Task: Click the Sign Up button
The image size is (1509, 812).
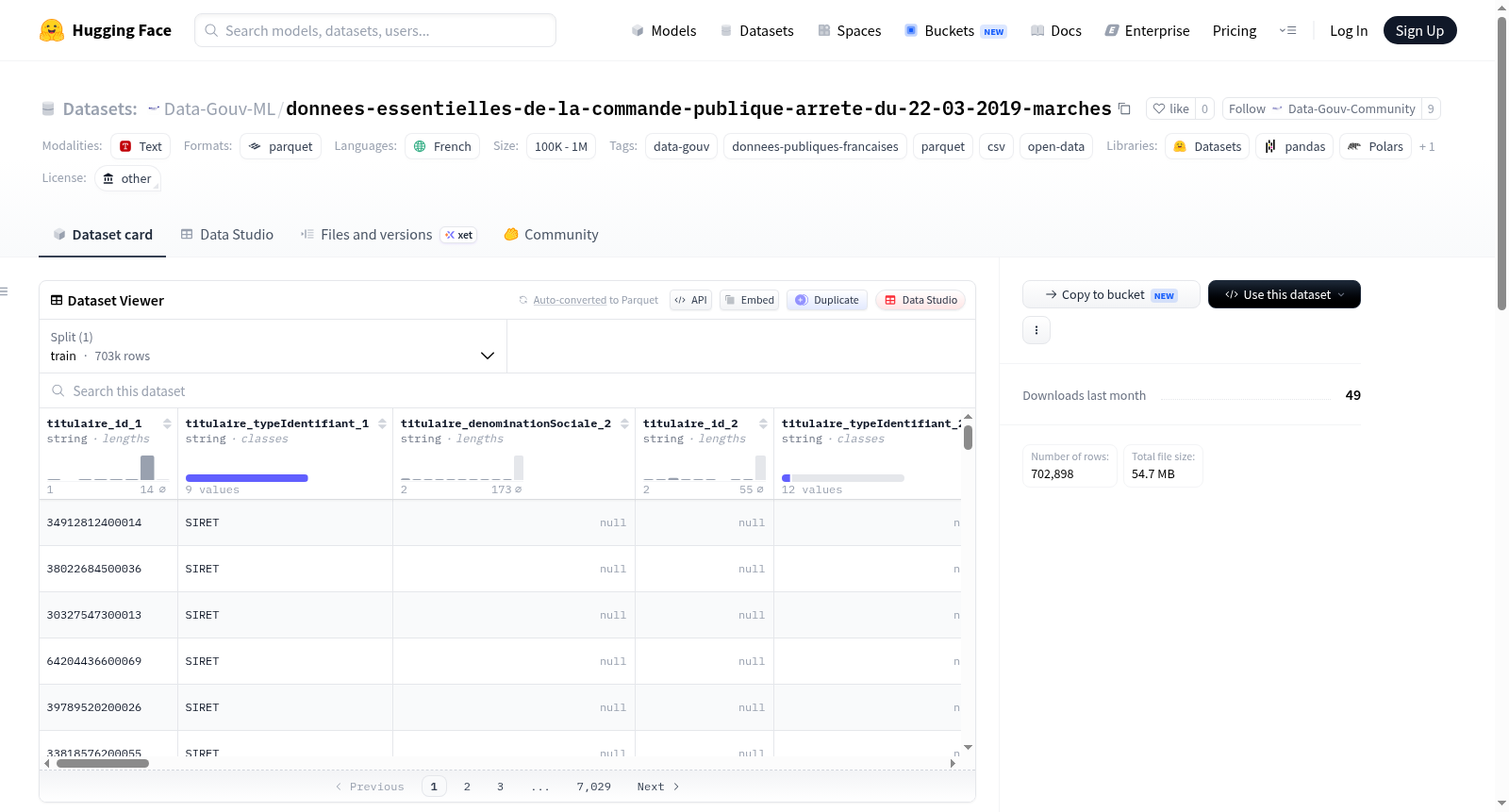Action: tap(1419, 30)
